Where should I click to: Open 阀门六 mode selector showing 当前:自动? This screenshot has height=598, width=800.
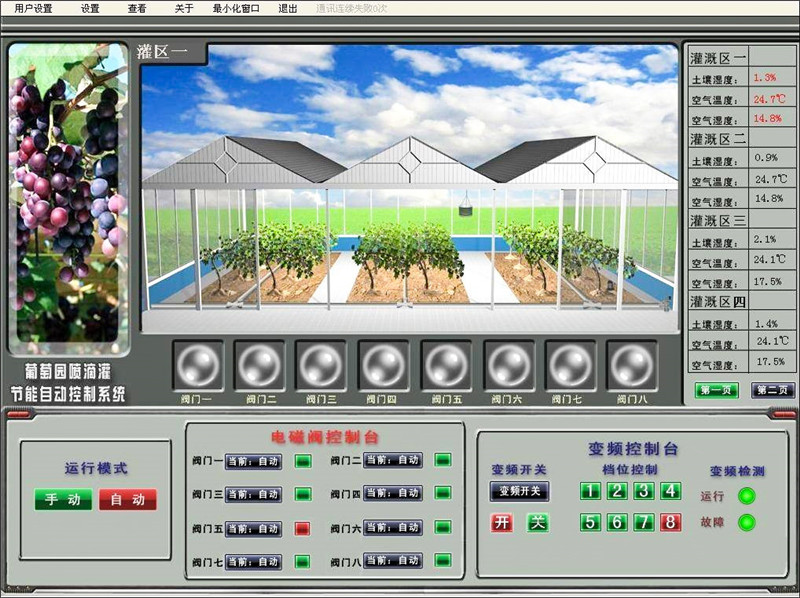[392, 528]
